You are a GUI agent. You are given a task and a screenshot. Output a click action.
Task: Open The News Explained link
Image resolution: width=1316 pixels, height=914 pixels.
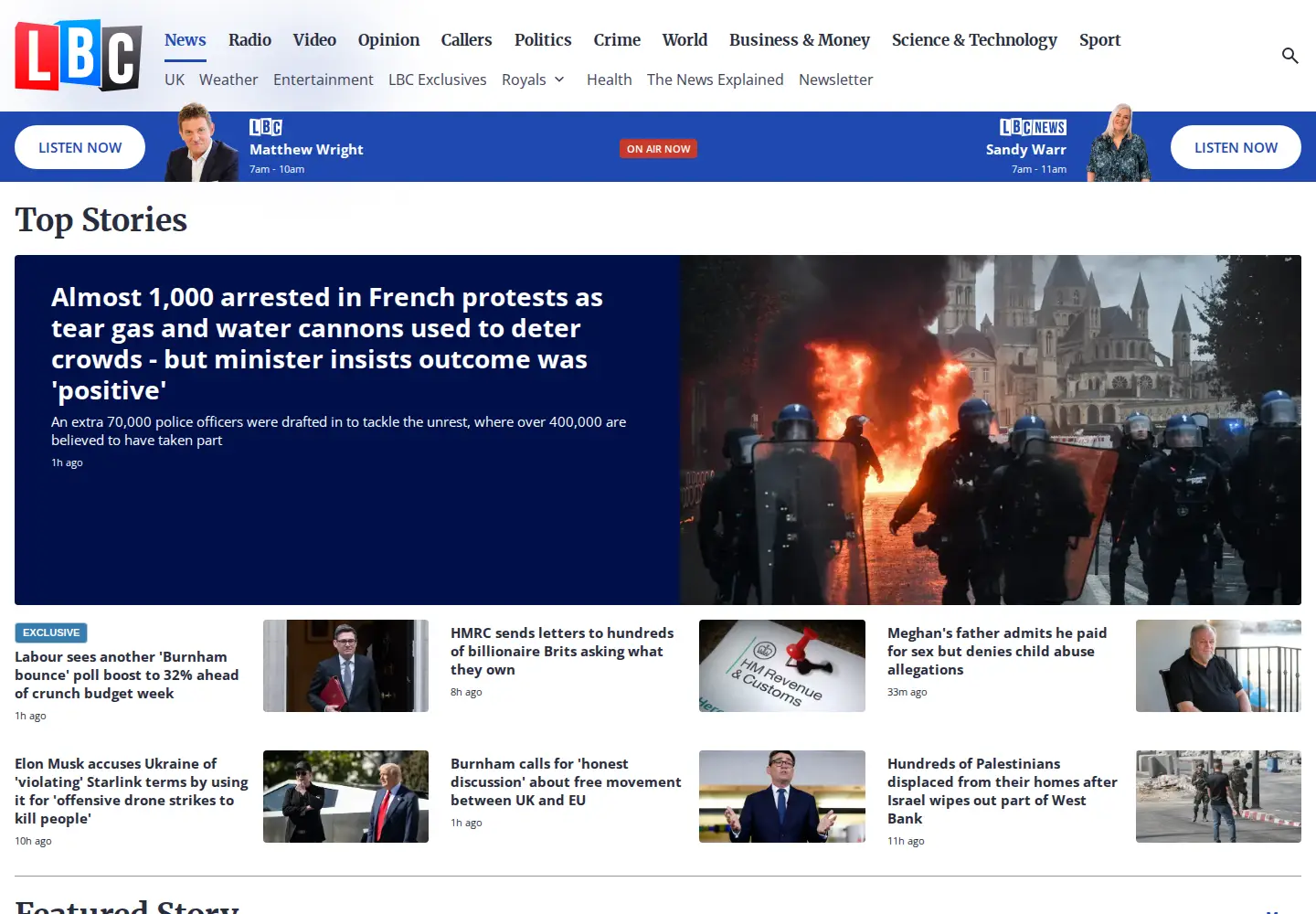coord(715,80)
